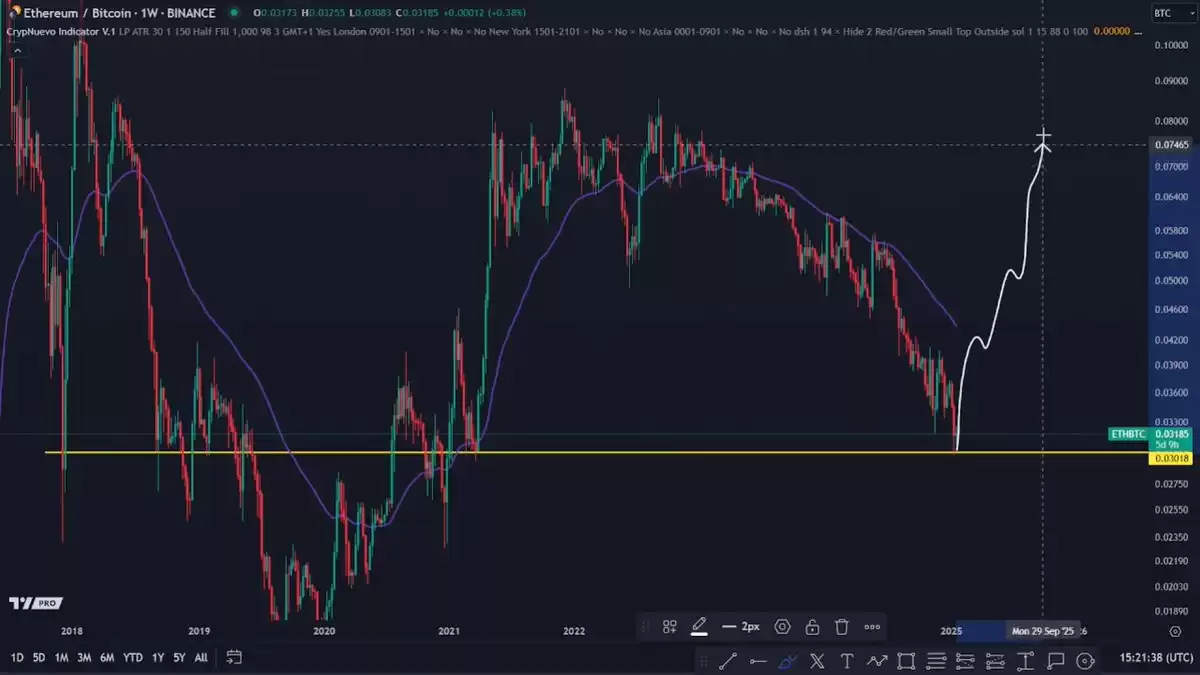Open chart settings gear below price axis
This screenshot has height=675, width=1200.
pos(1175,631)
